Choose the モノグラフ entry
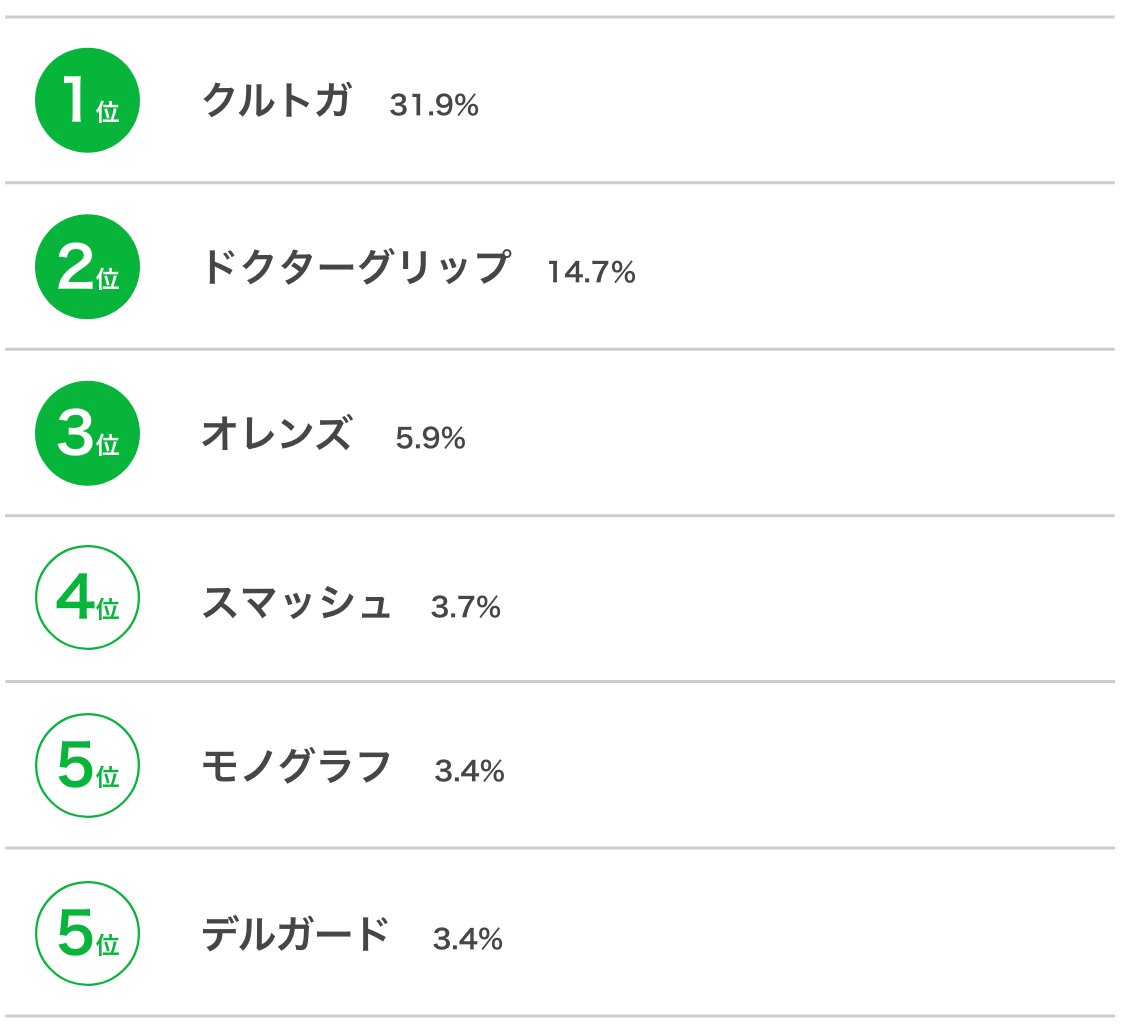1122x1028 pixels. pyautogui.click(x=296, y=766)
